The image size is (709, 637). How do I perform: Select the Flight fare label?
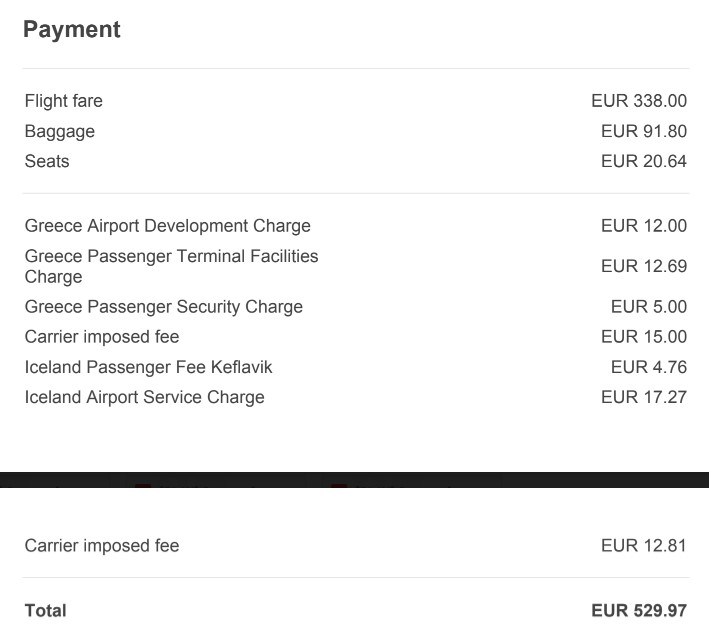(64, 101)
